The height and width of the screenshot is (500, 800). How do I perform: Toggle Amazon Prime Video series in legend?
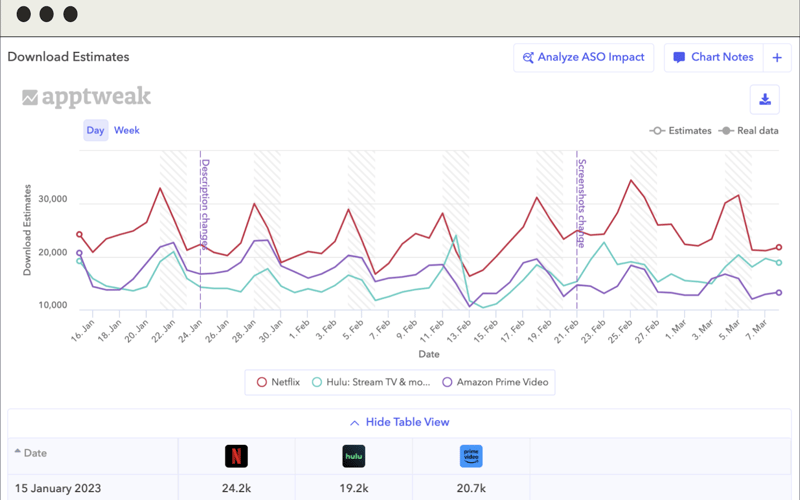pyautogui.click(x=495, y=382)
